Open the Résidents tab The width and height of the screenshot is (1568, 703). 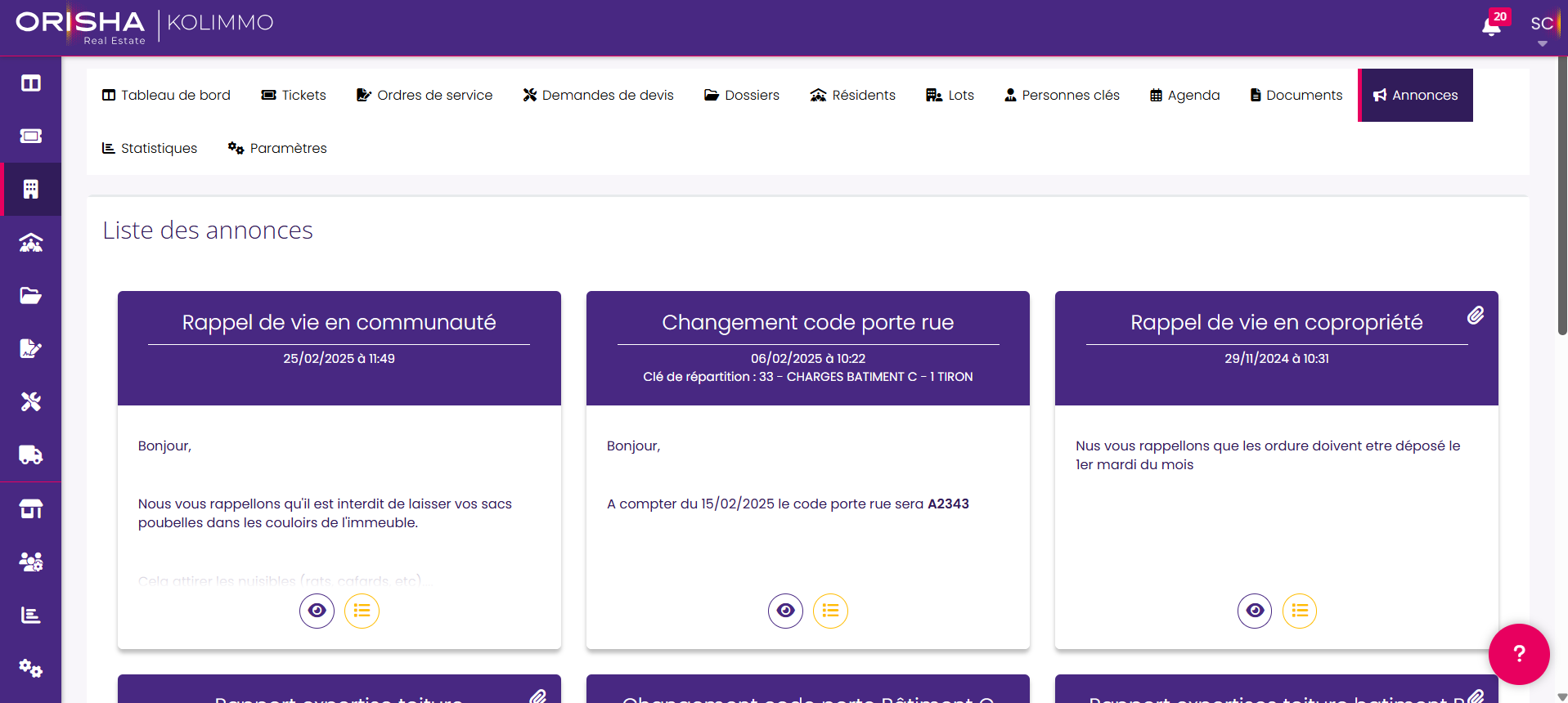[x=853, y=96]
